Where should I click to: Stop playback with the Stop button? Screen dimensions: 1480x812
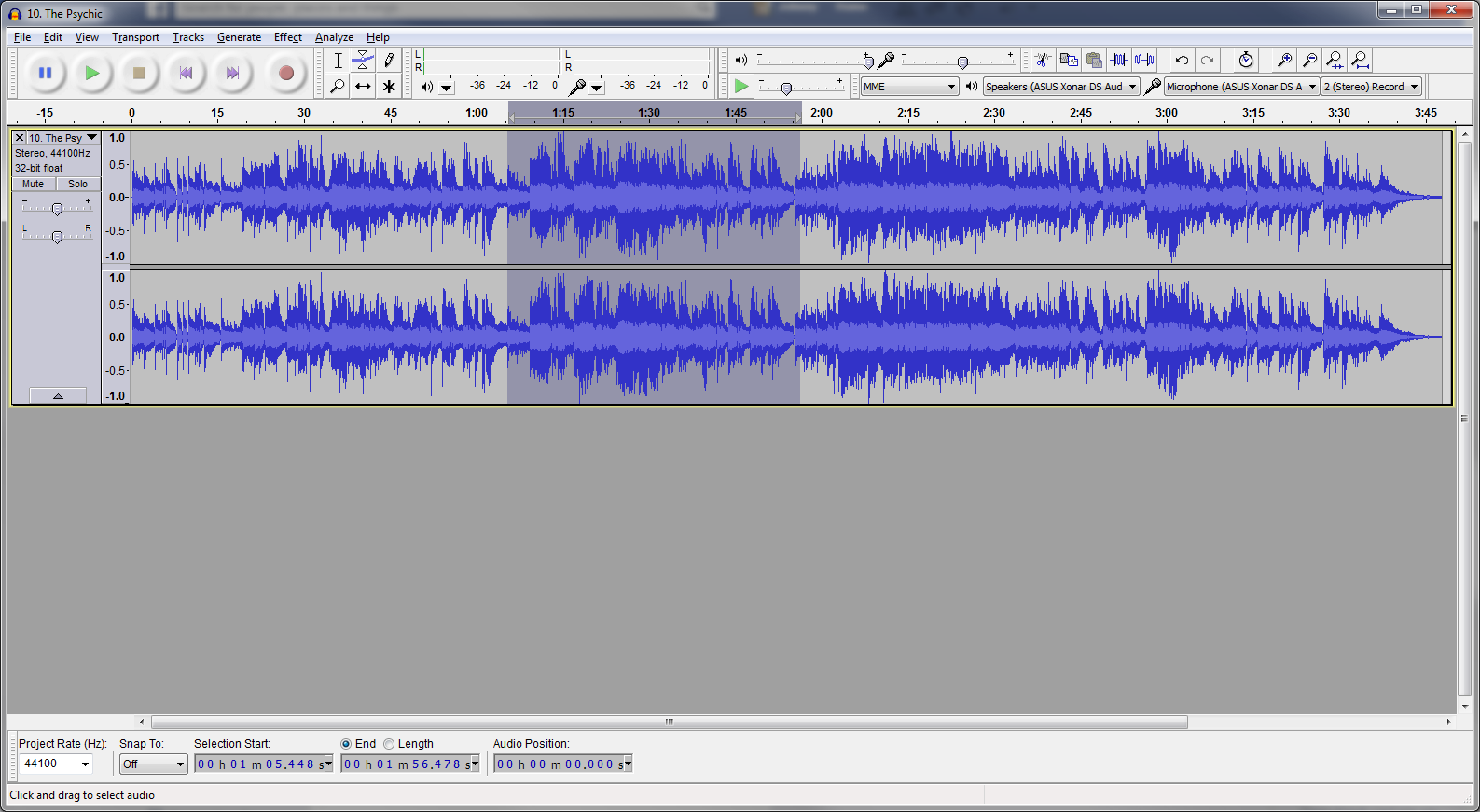139,73
